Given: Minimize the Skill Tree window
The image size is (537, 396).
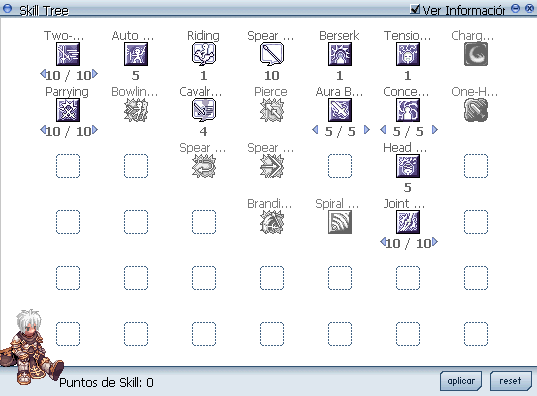Looking at the screenshot, I should click(x=515, y=9).
